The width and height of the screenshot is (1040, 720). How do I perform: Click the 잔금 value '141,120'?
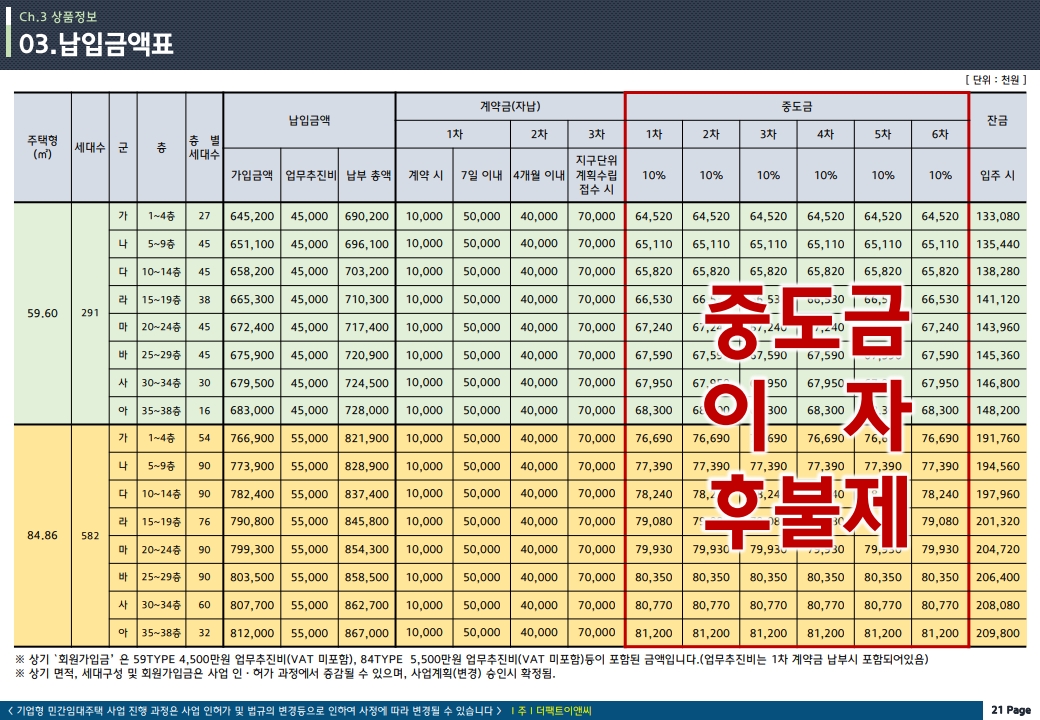(x=998, y=299)
